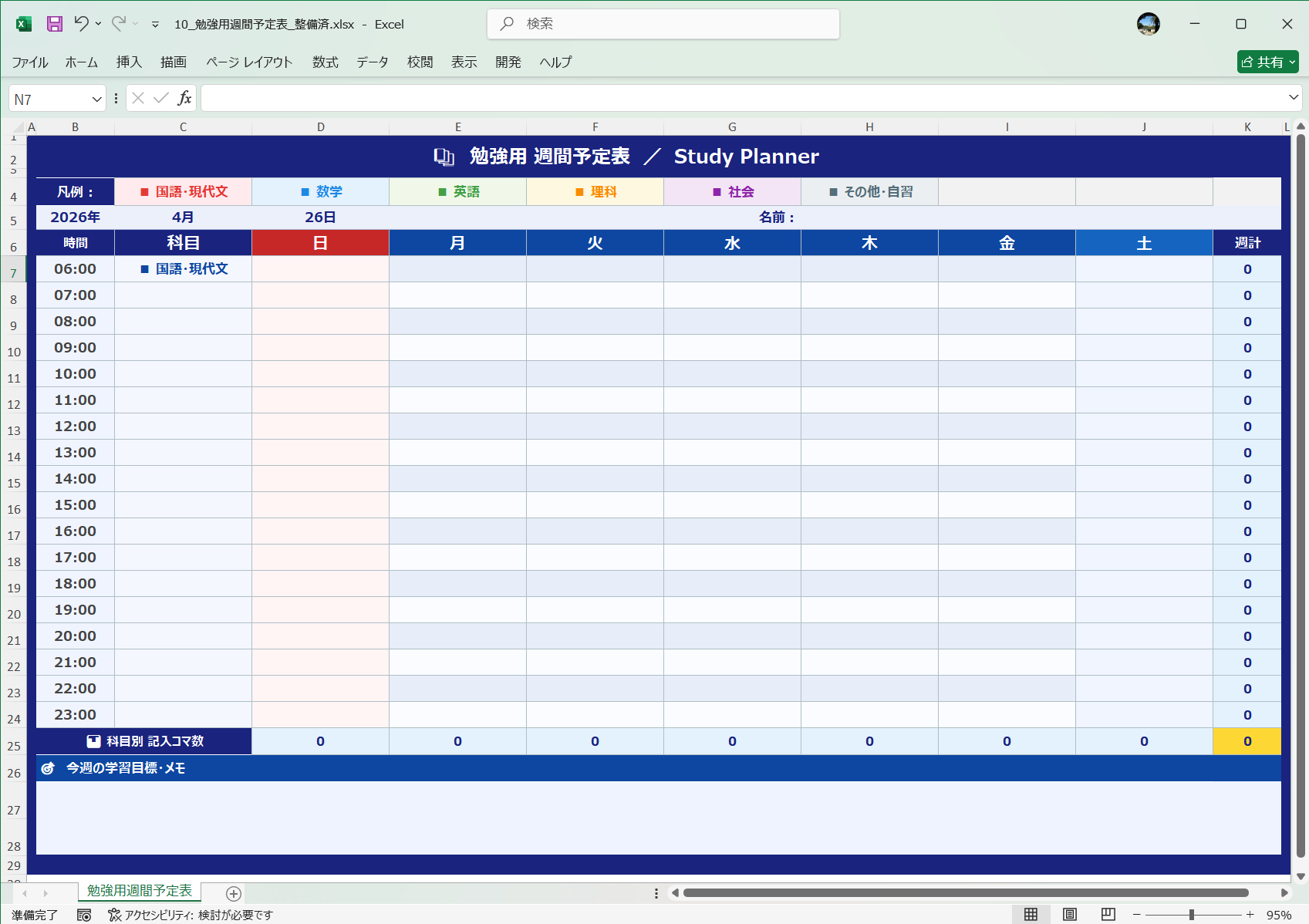This screenshot has width=1309, height=924.
Task: Switch to the 校閲 tab
Action: (420, 62)
